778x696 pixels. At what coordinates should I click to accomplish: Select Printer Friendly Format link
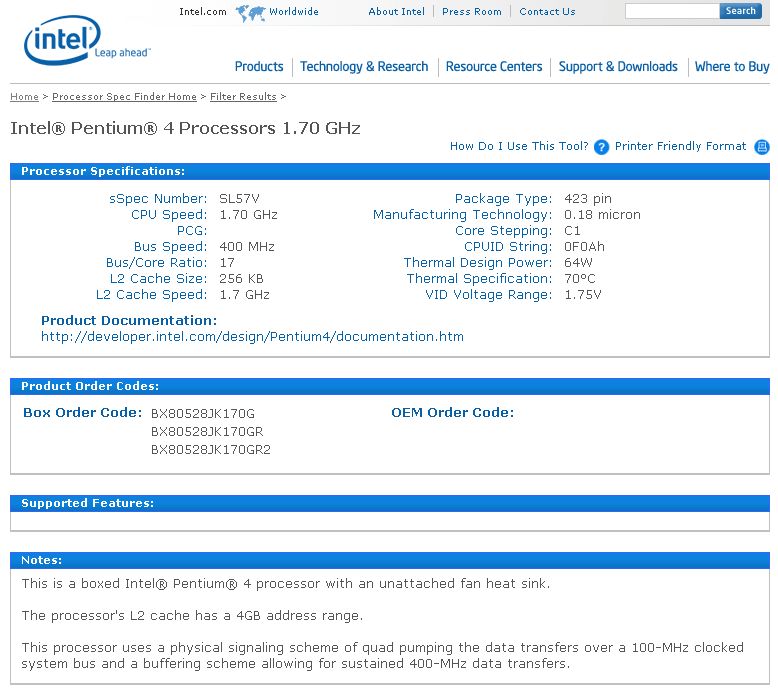(x=680, y=146)
